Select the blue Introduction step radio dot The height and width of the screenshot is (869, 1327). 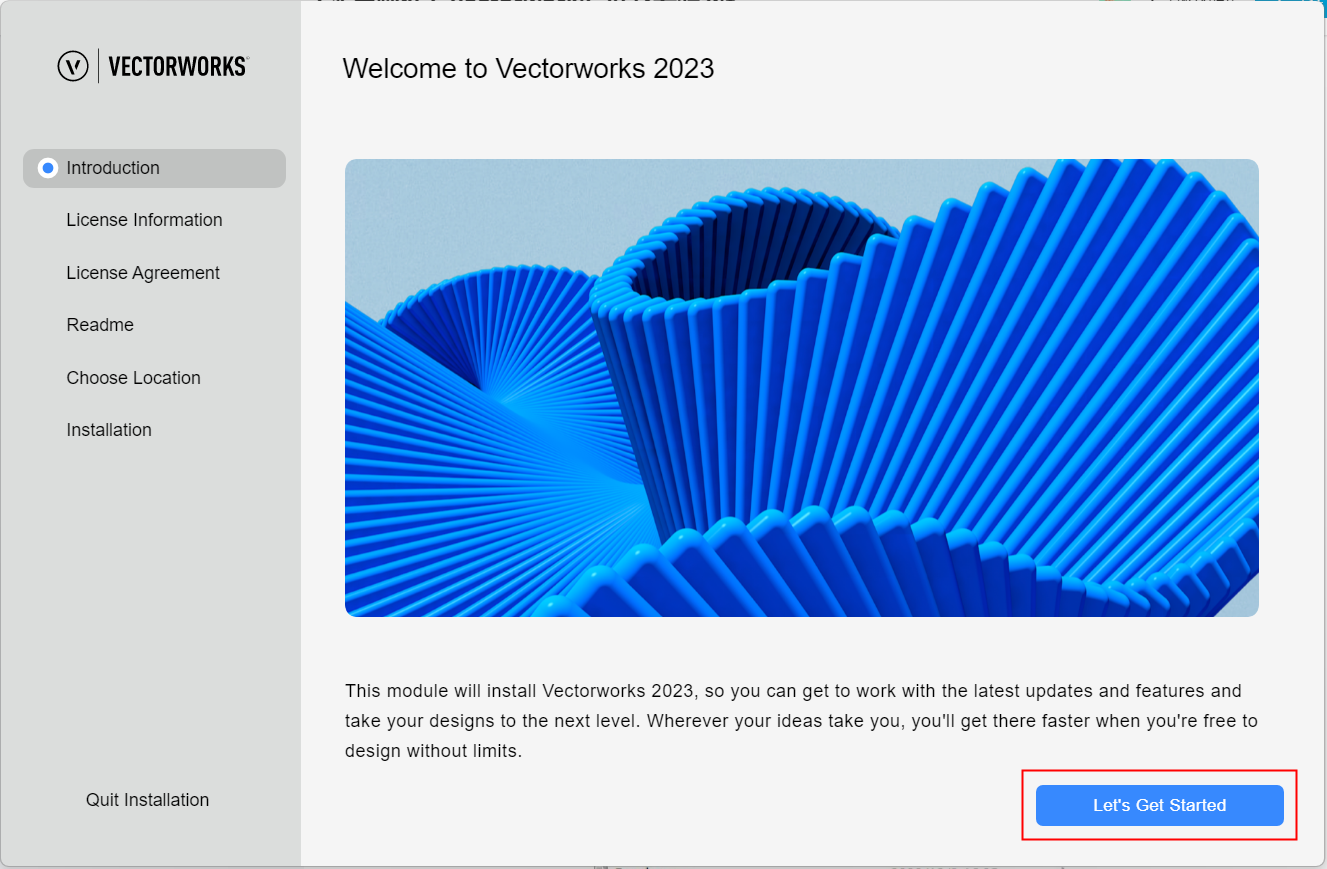click(x=47, y=168)
